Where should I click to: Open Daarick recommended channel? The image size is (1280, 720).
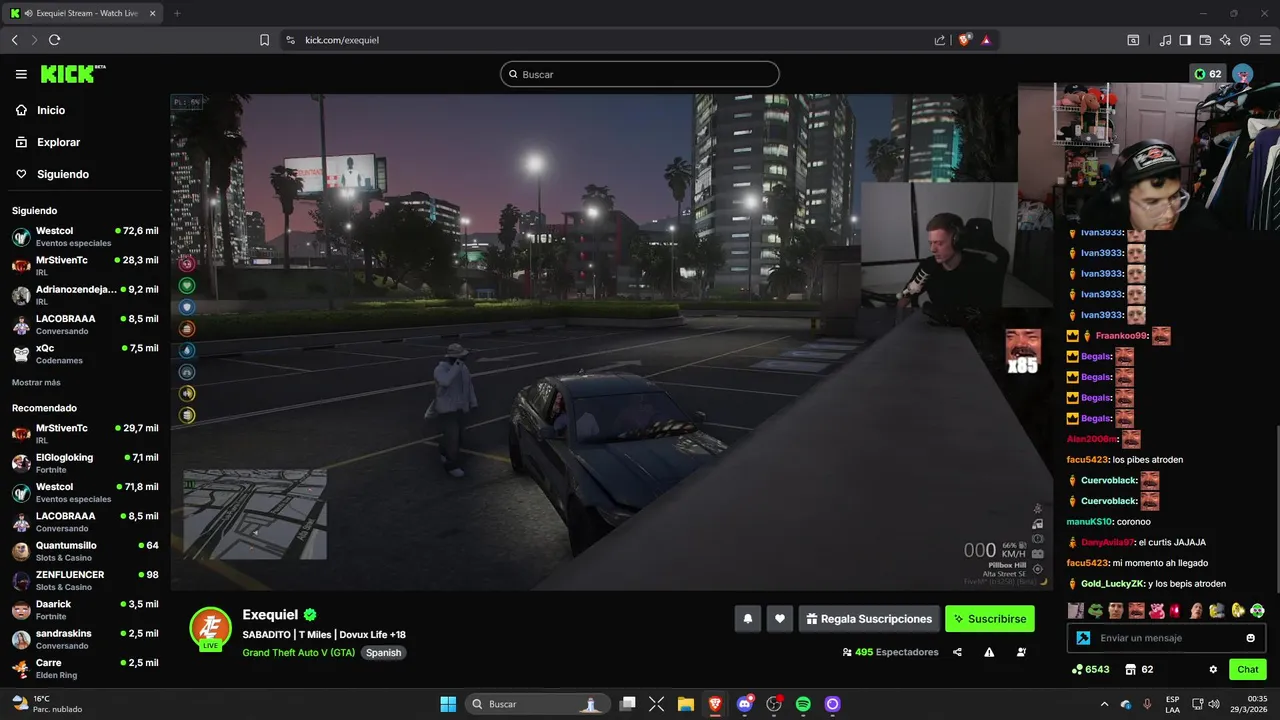click(84, 609)
